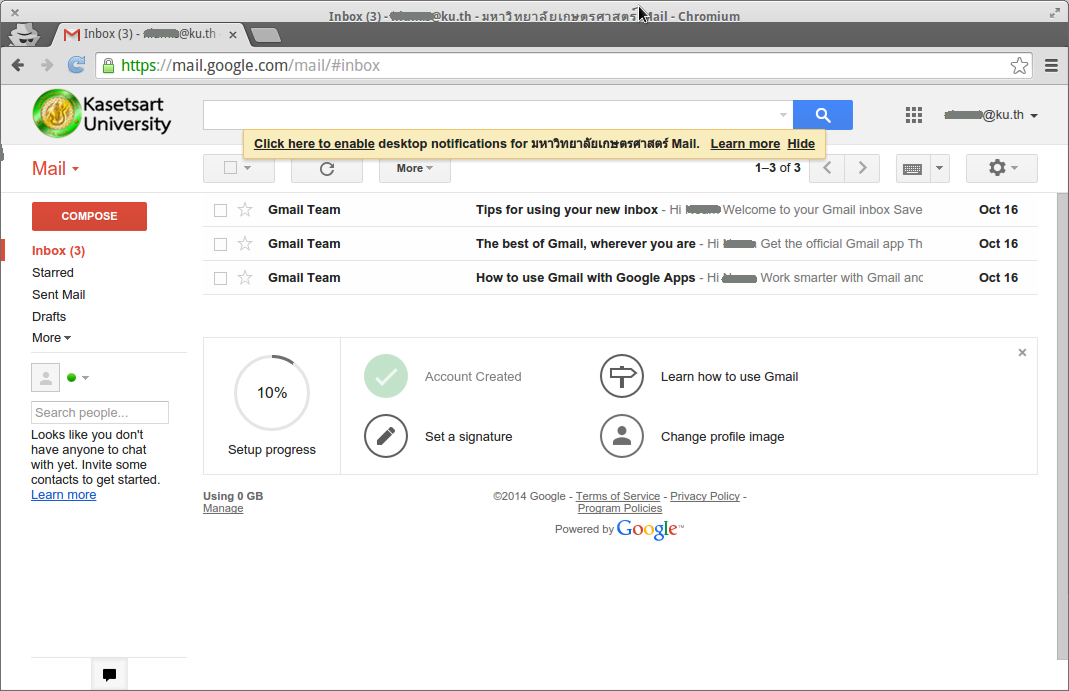
Task: Open the Terms of Service link
Action: [618, 496]
